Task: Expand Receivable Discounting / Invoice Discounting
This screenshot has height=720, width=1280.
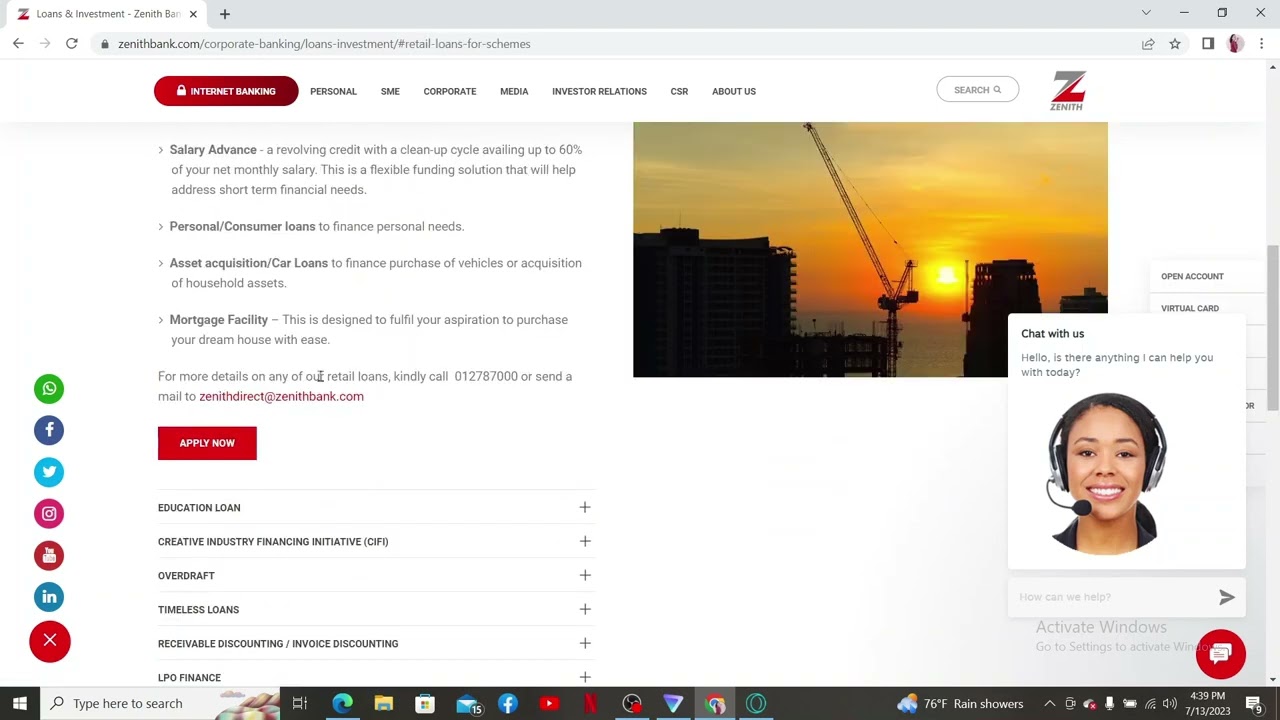Action: point(375,644)
